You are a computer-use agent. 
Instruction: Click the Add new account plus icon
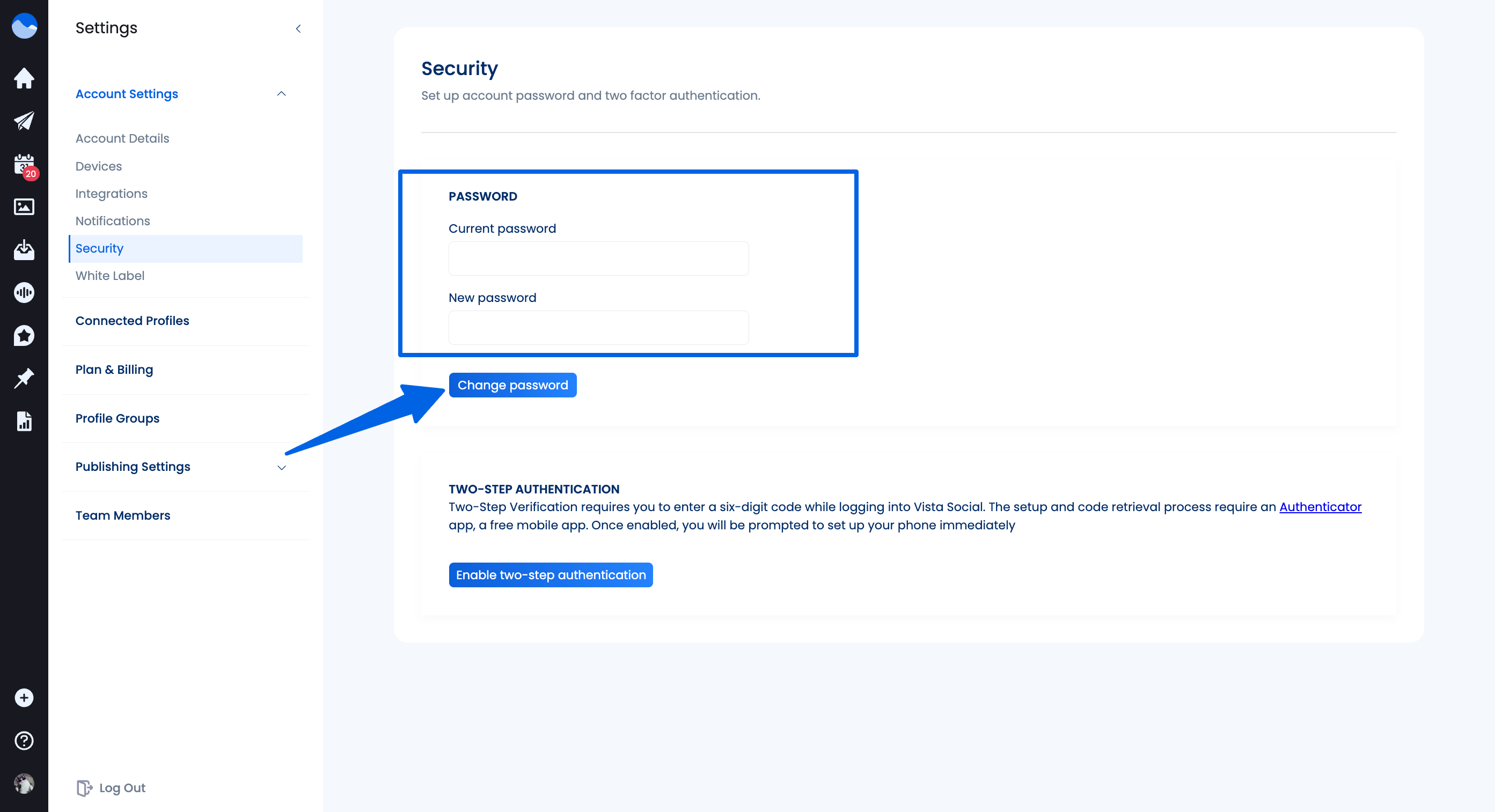point(24,698)
